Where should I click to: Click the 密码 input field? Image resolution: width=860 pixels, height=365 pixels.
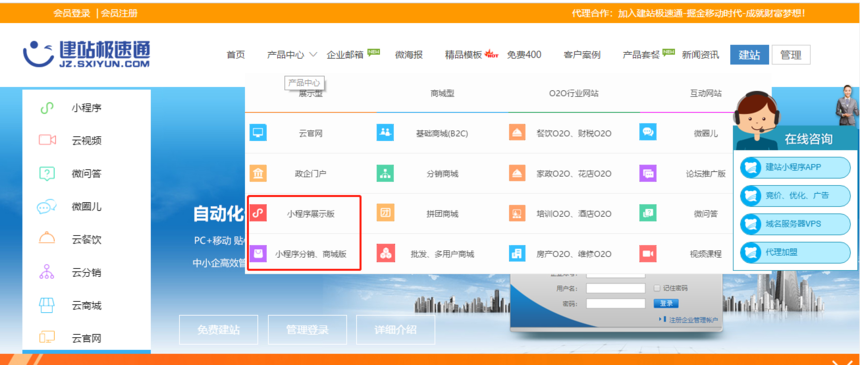[615, 303]
